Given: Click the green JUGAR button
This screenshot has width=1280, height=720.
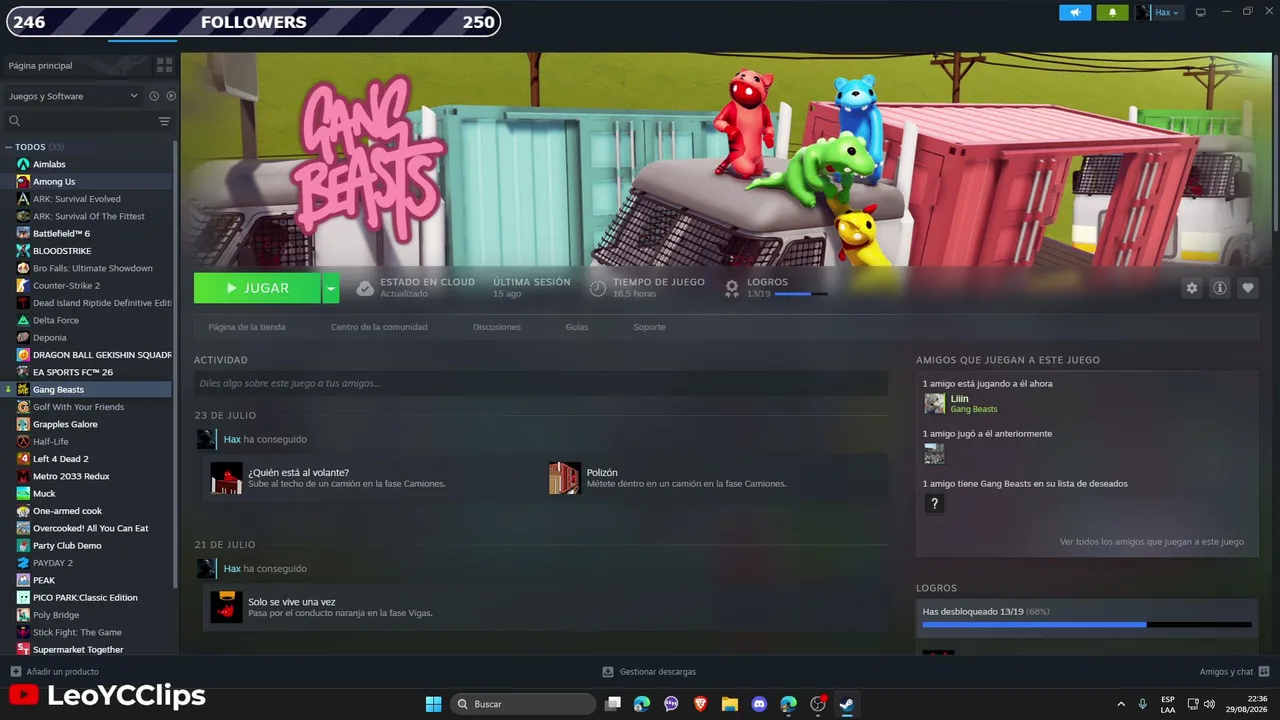Looking at the screenshot, I should [x=257, y=288].
